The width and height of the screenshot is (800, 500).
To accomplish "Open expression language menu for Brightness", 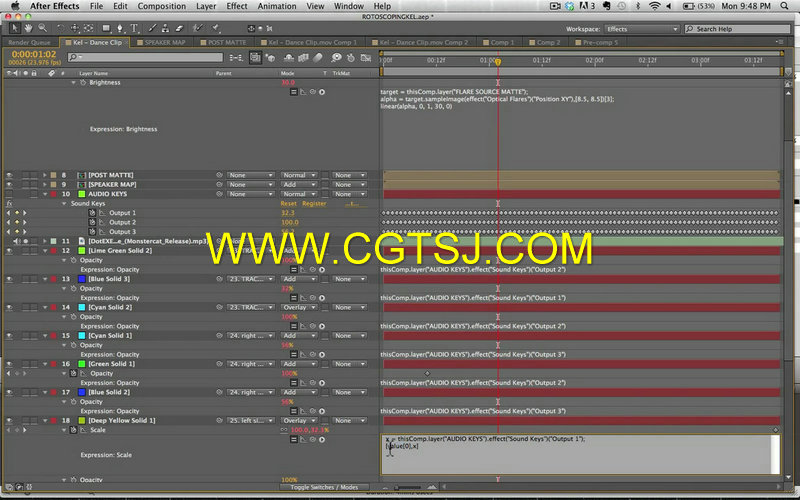I will pyautogui.click(x=322, y=92).
